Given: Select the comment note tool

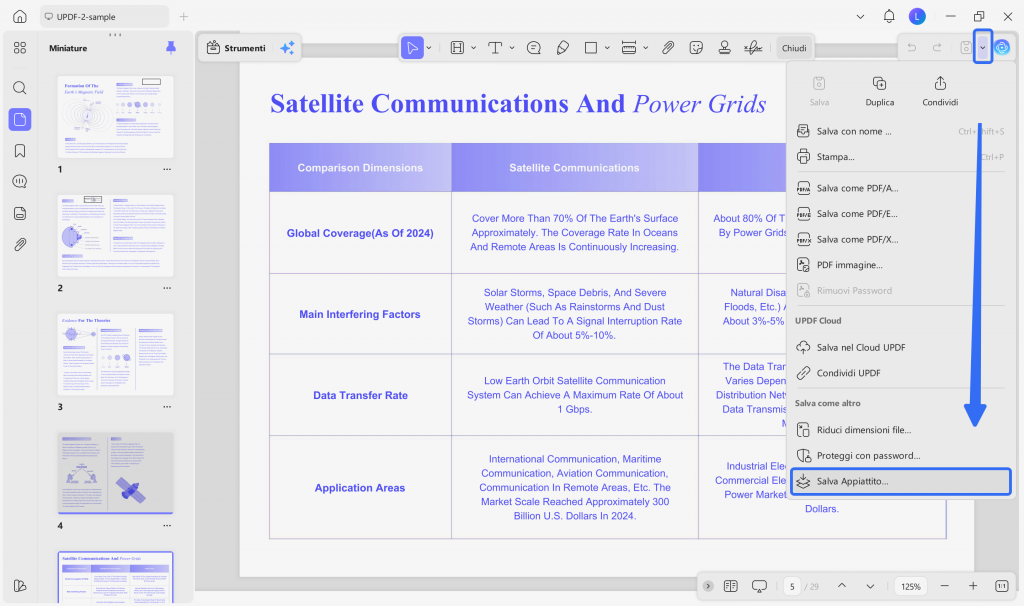Looking at the screenshot, I should click(534, 48).
